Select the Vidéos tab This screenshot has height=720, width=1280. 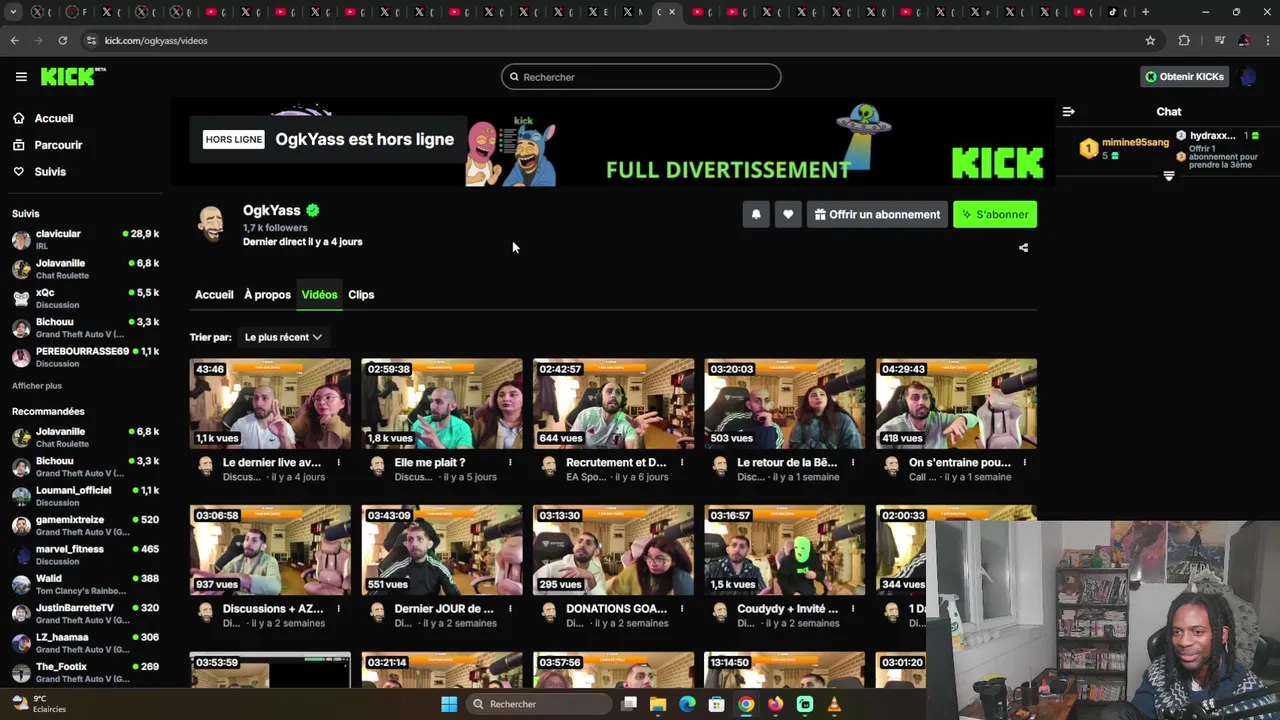pyautogui.click(x=319, y=295)
